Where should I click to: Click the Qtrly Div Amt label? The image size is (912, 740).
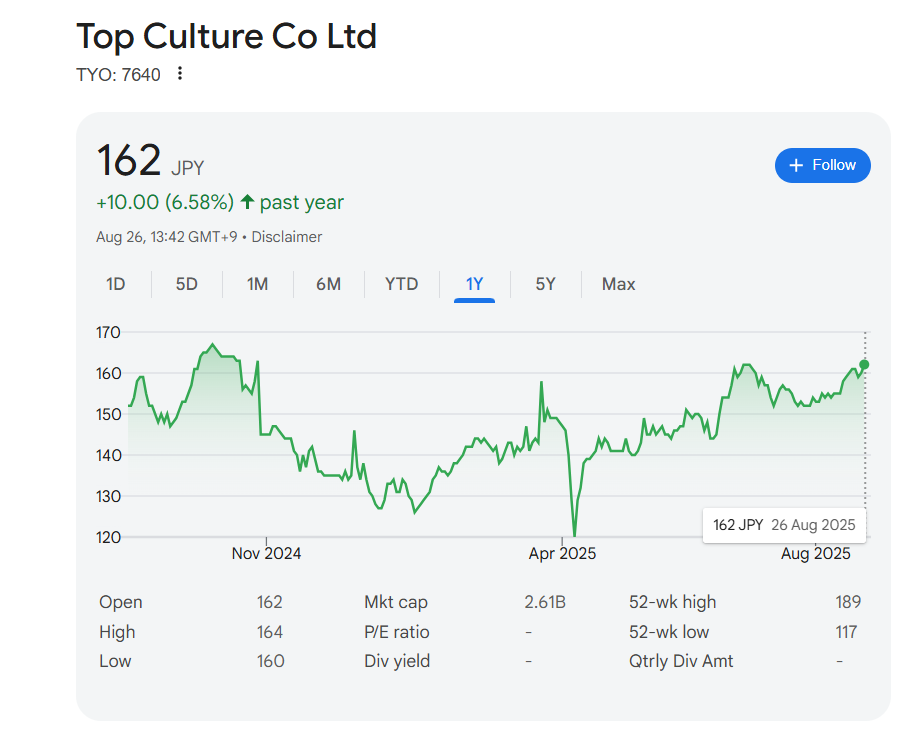[x=681, y=661]
